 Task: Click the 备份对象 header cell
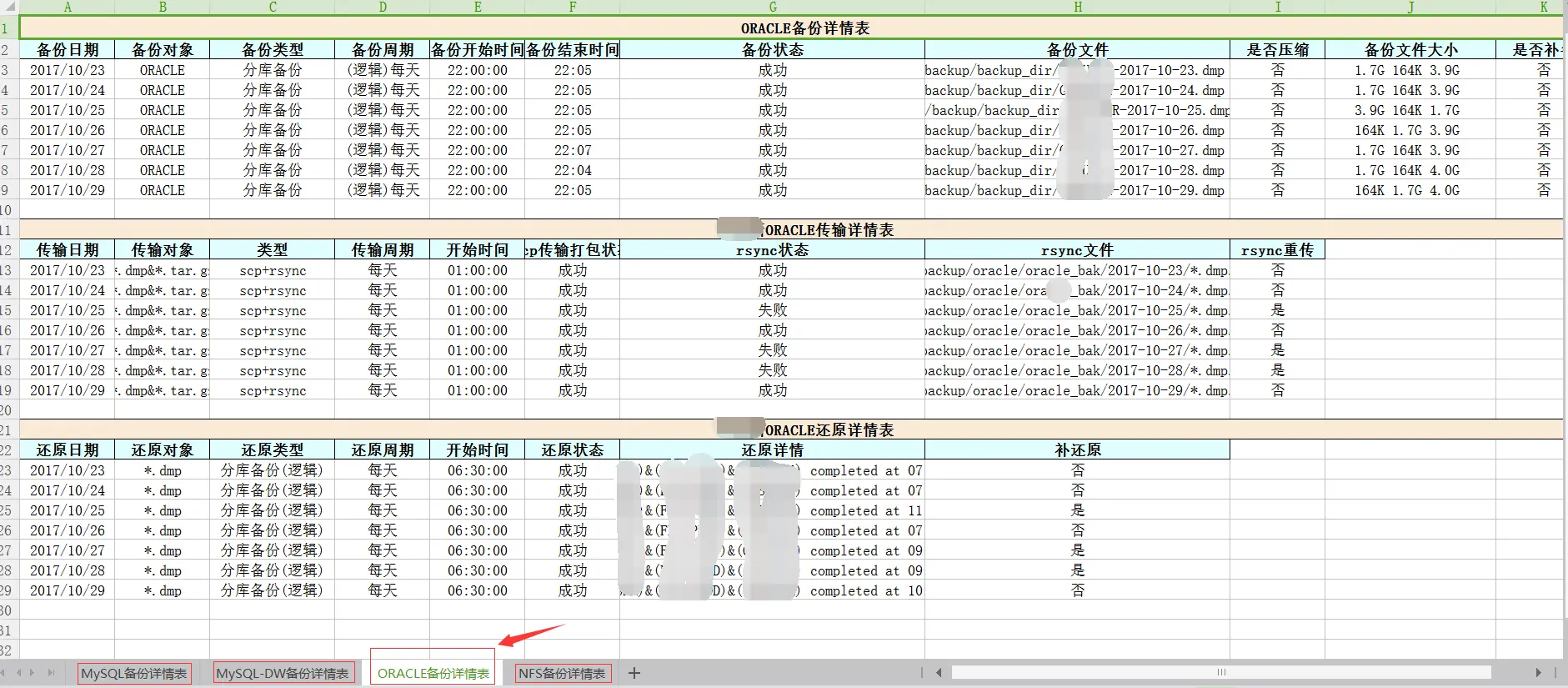pyautogui.click(x=163, y=49)
